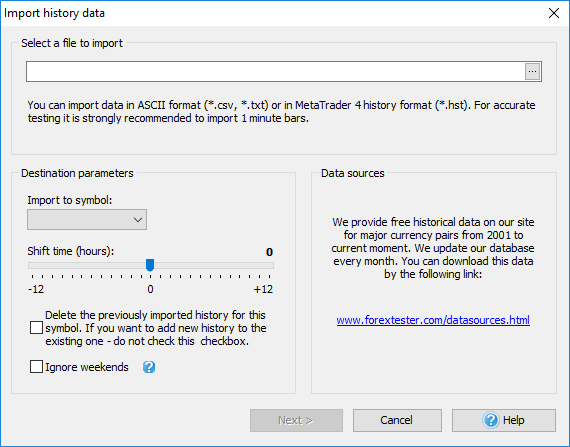
Task: Click the slider track near the +12 end
Action: [267, 266]
